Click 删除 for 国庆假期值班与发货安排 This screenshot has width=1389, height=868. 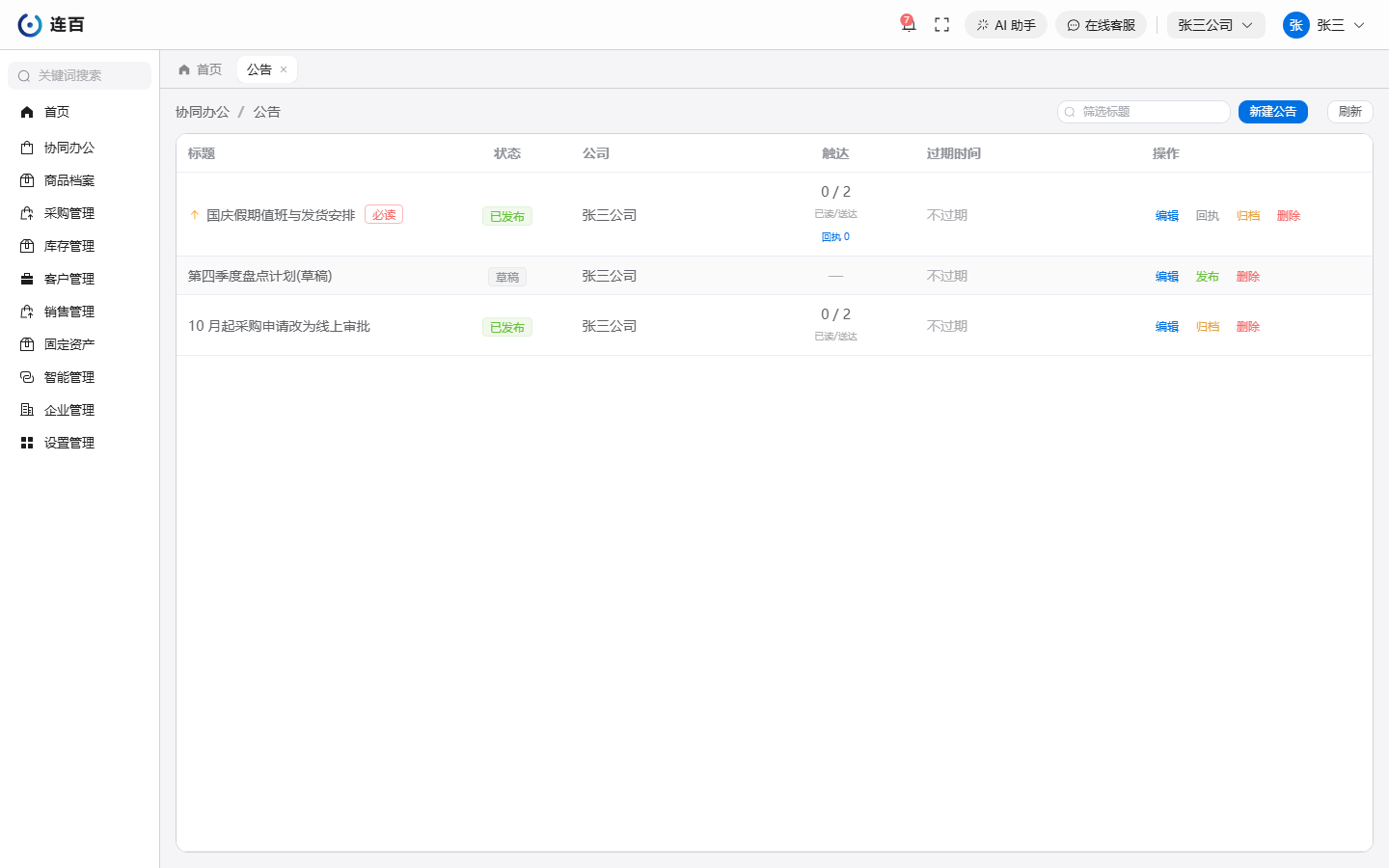click(x=1289, y=216)
